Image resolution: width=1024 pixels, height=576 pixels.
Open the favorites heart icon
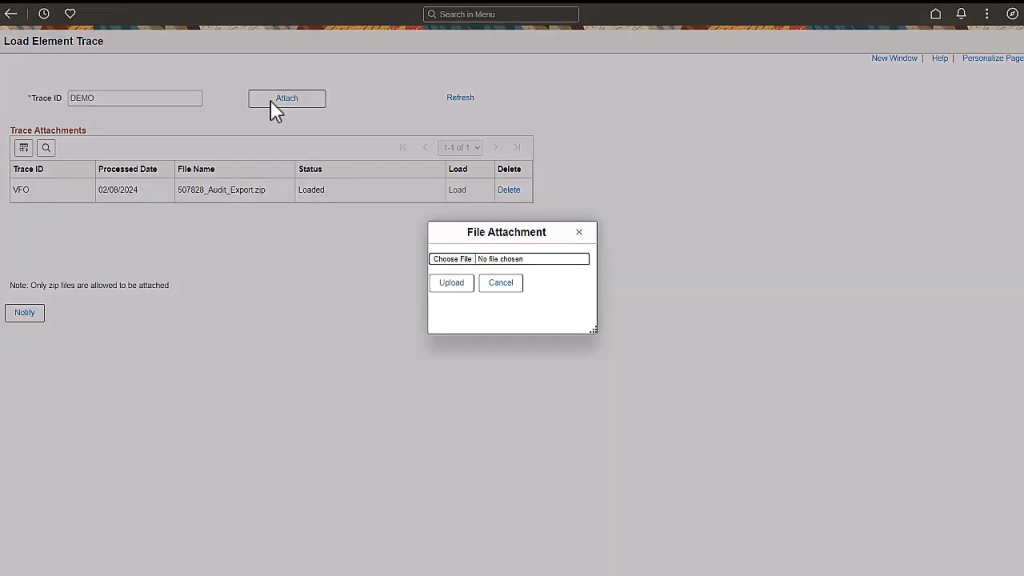pos(69,13)
